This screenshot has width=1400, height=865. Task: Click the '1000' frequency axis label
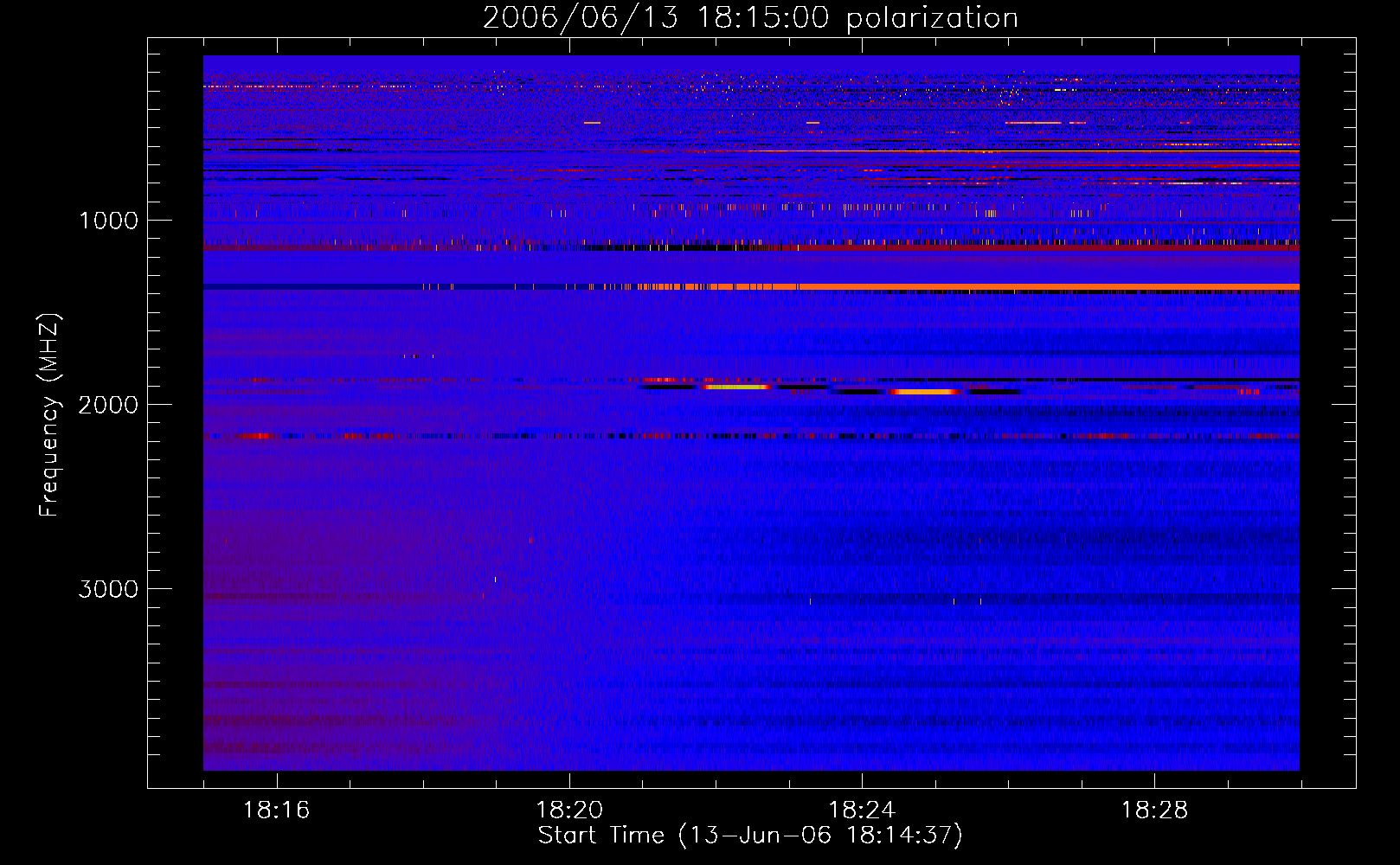(108, 221)
